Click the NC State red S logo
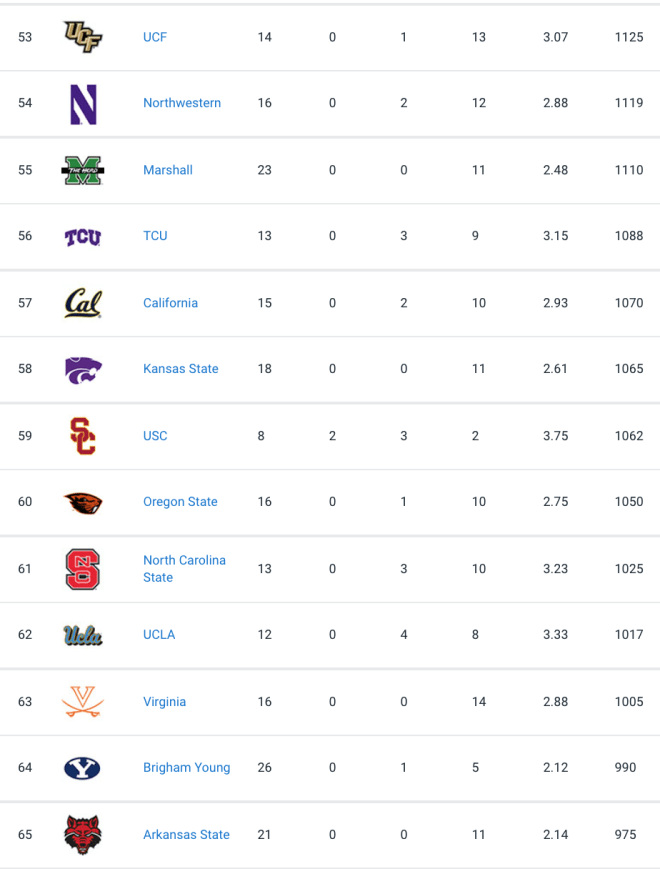660x869 pixels. [83, 569]
